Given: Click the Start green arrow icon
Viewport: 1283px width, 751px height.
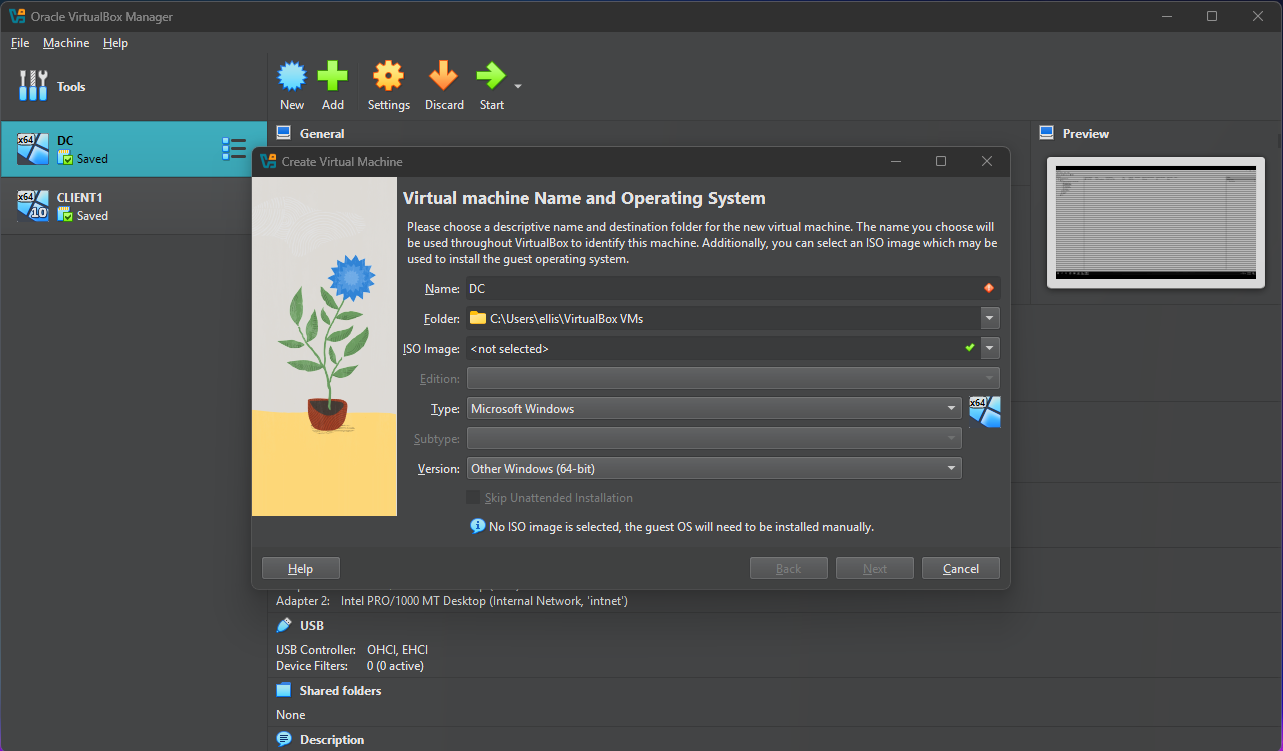Looking at the screenshot, I should [x=491, y=76].
